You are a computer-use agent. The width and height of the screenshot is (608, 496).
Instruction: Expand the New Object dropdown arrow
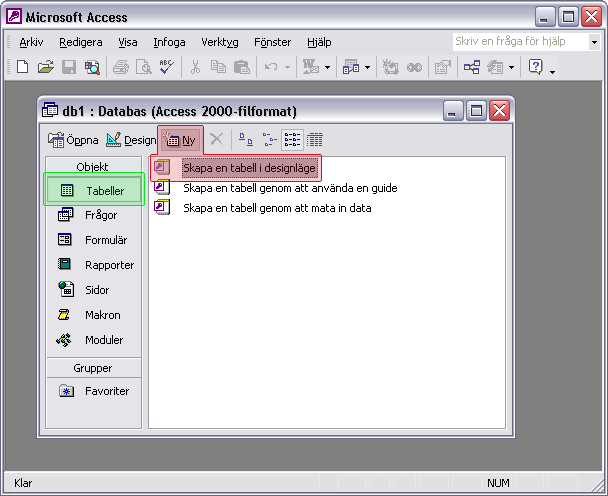pyautogui.click(x=511, y=68)
